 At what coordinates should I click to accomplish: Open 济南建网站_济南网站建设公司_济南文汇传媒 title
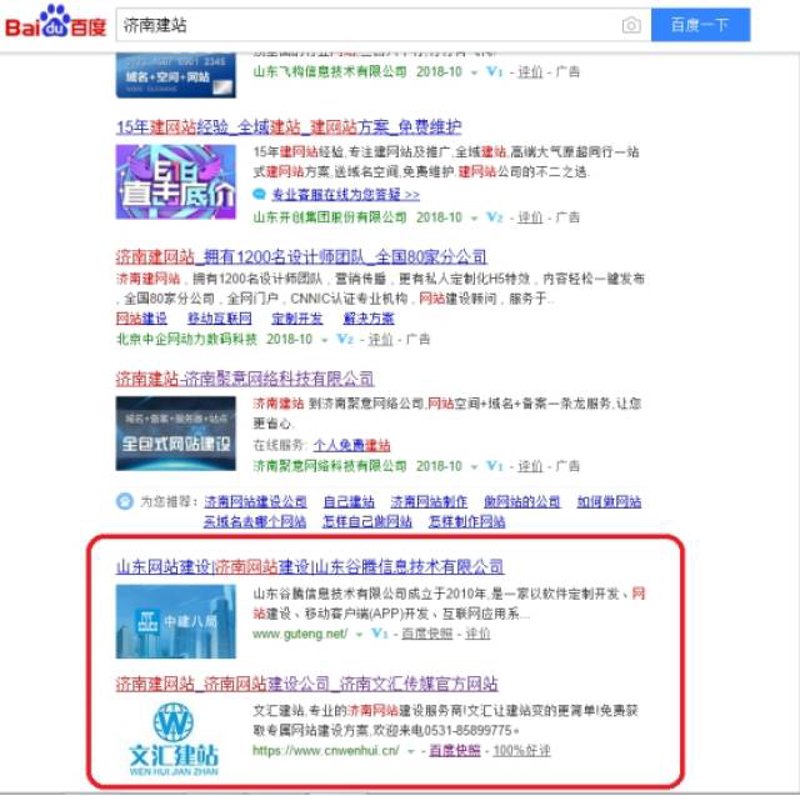point(307,684)
